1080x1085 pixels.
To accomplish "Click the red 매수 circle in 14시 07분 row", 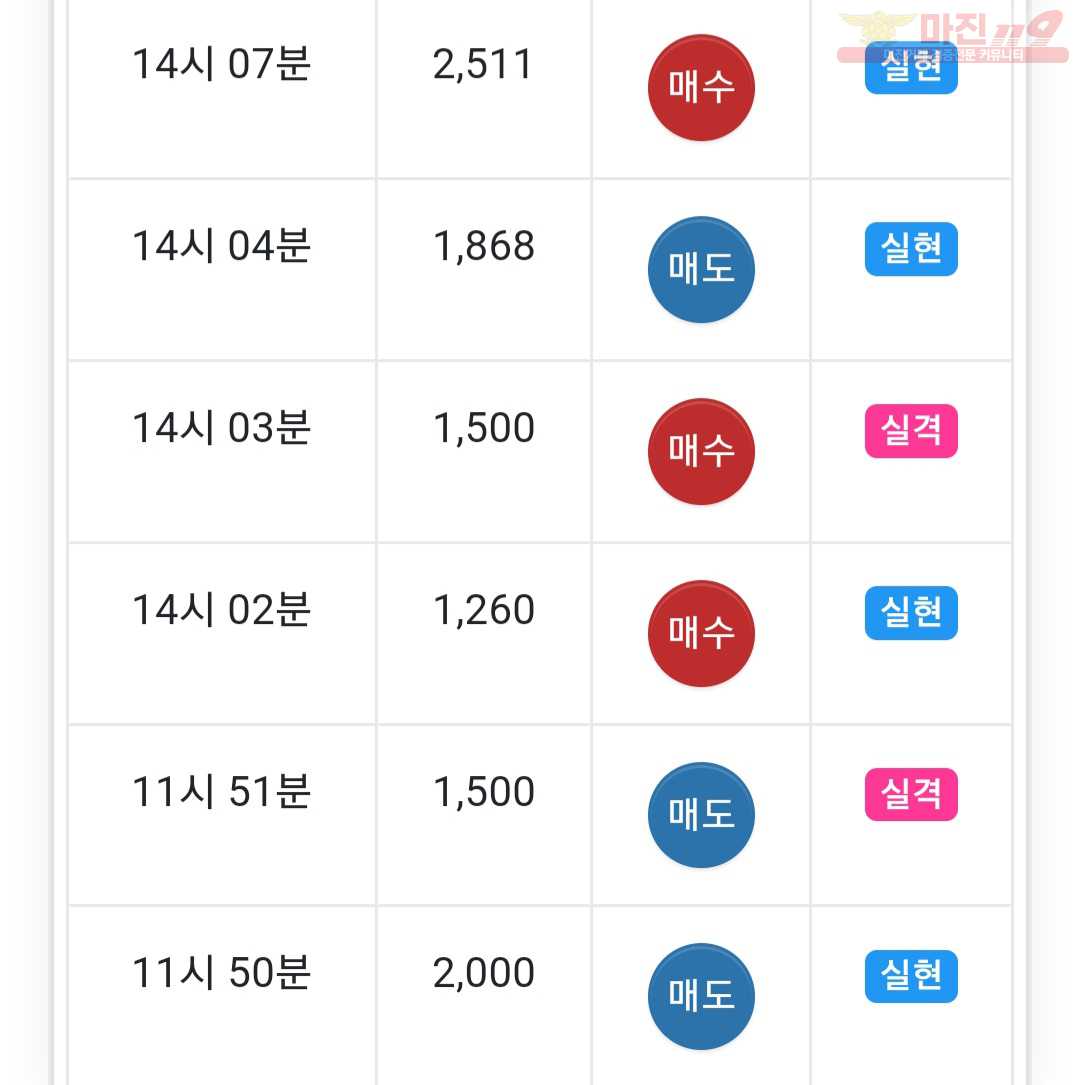I will (701, 87).
